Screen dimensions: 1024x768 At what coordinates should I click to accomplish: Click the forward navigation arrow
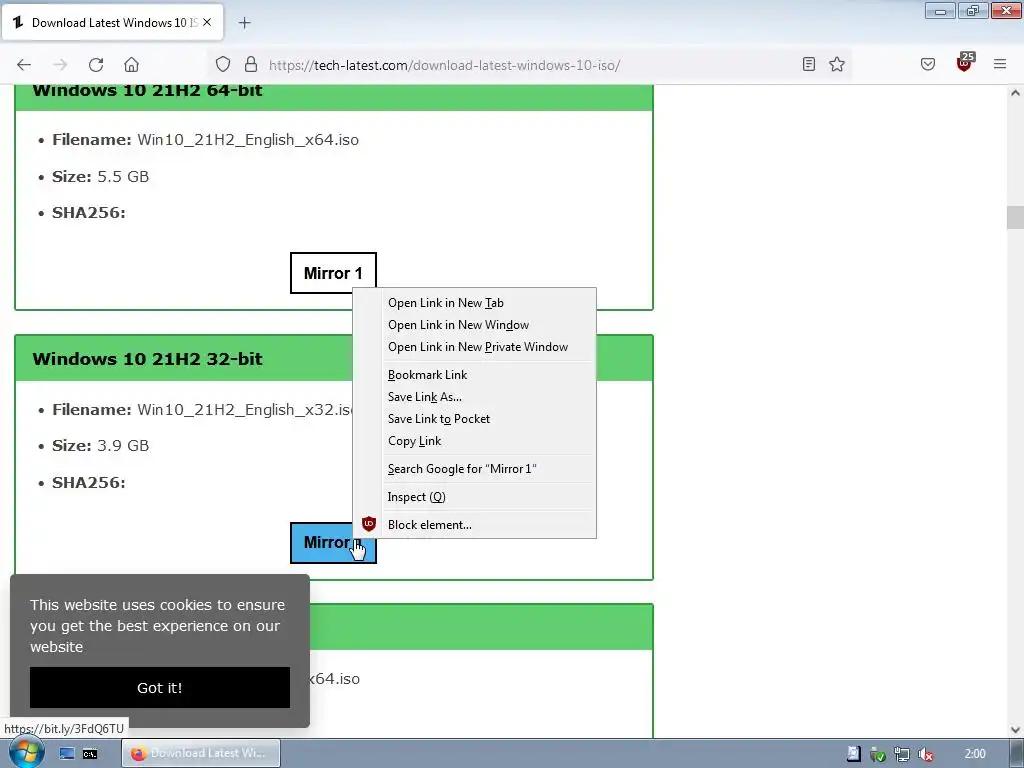point(60,65)
